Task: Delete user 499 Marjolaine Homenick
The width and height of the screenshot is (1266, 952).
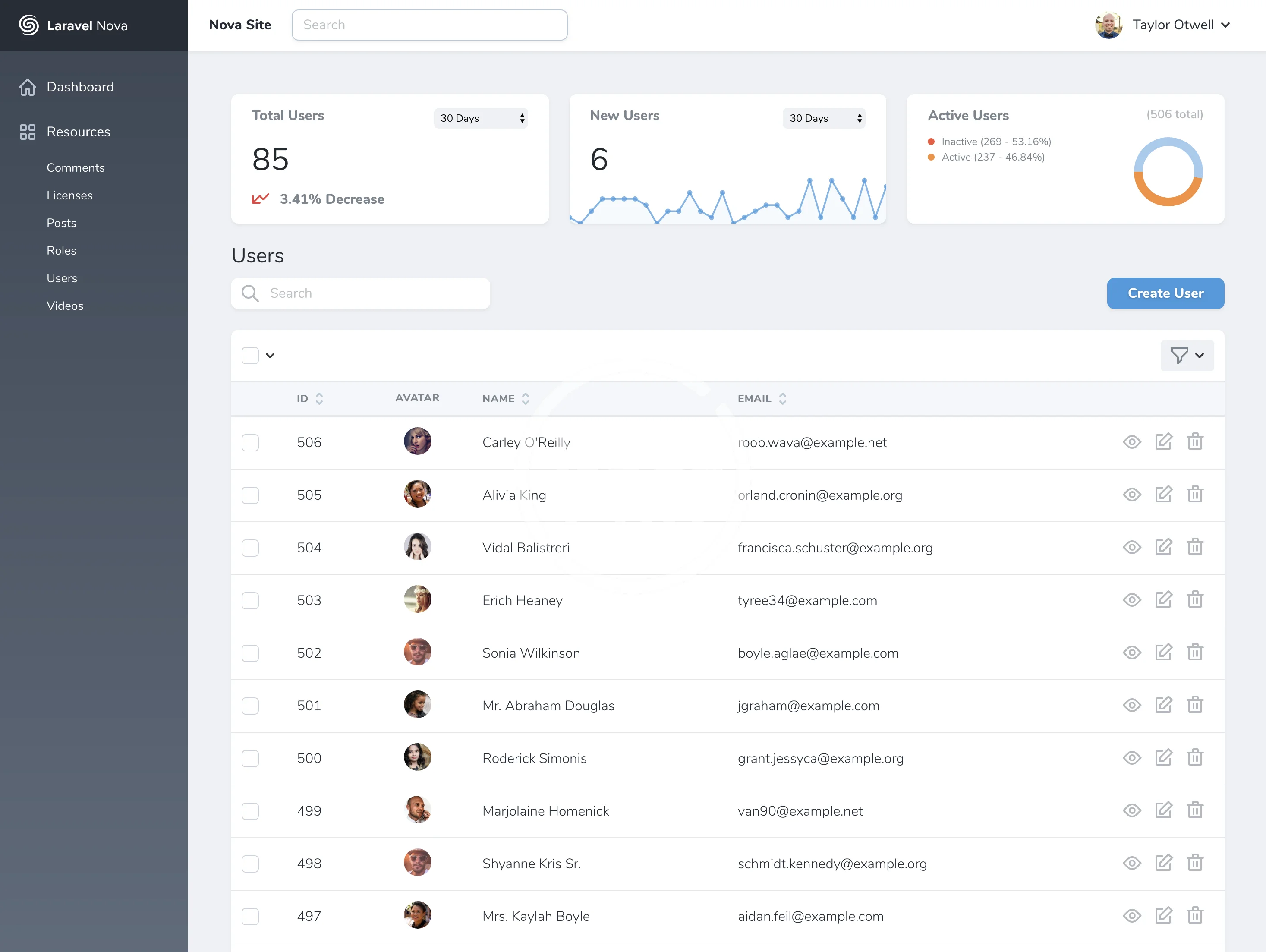Action: pos(1195,810)
